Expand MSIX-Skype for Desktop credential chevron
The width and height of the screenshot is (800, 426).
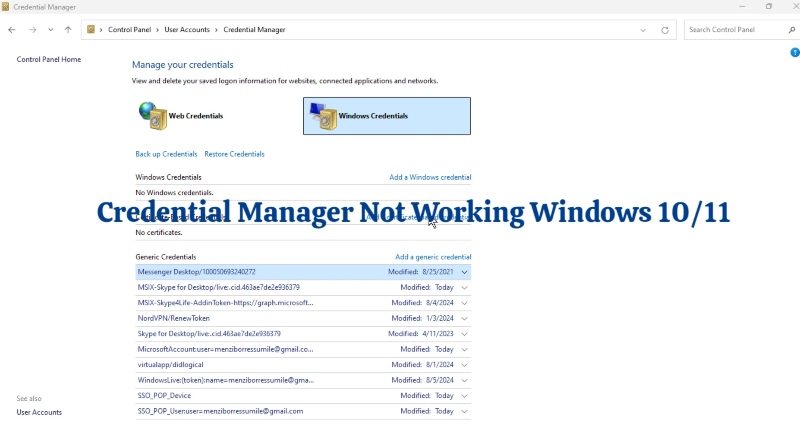click(x=464, y=288)
